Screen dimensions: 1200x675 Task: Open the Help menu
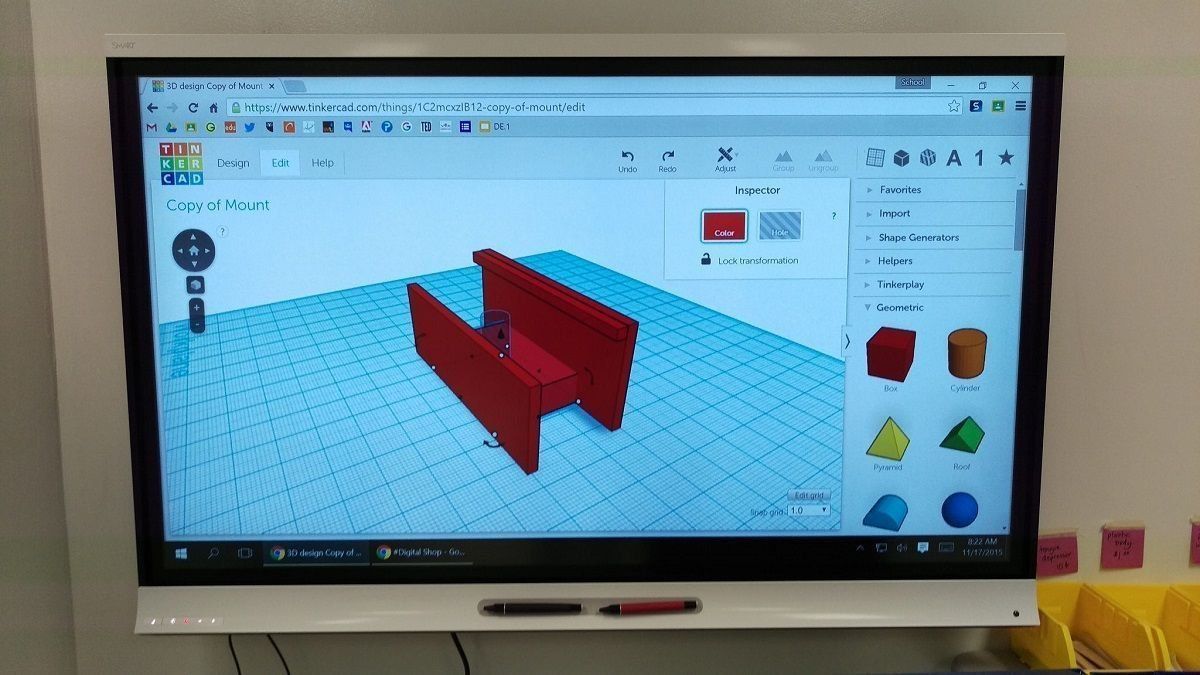pyautogui.click(x=322, y=162)
